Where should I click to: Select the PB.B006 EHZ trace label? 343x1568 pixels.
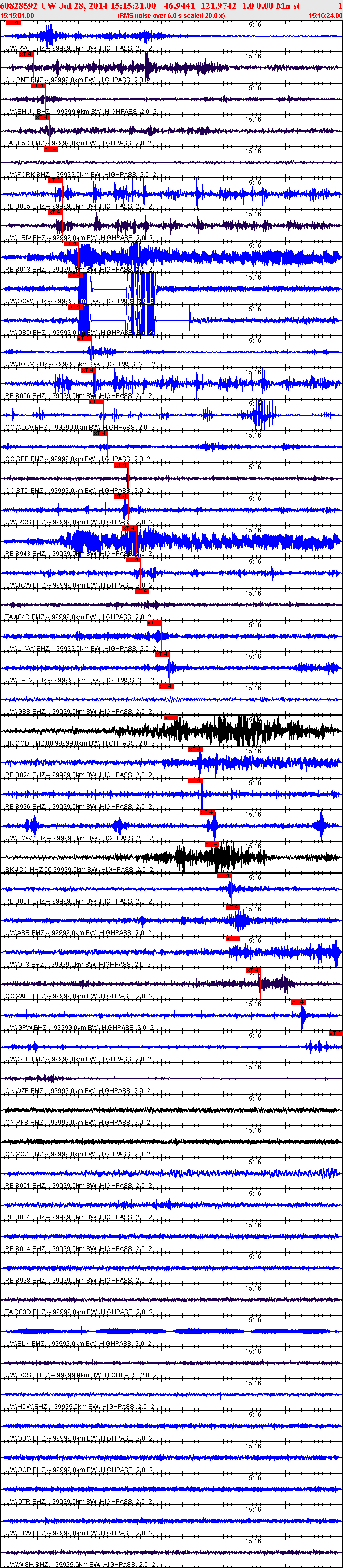[x=78, y=396]
